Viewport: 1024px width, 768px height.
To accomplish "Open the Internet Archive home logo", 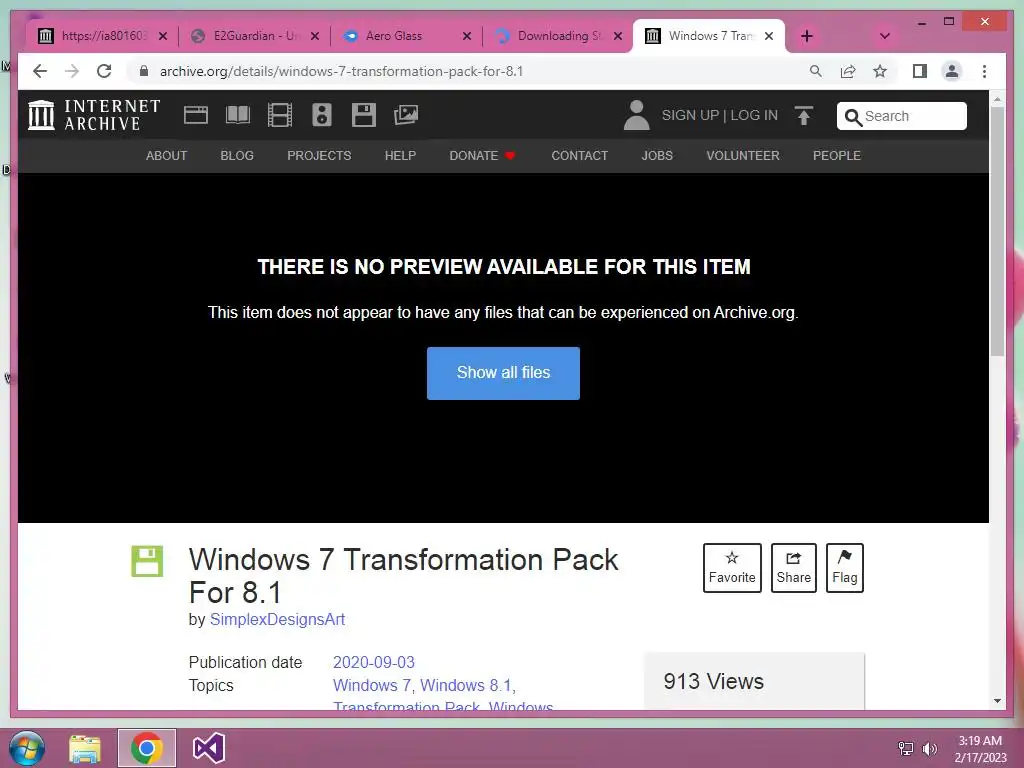I will 93,115.
